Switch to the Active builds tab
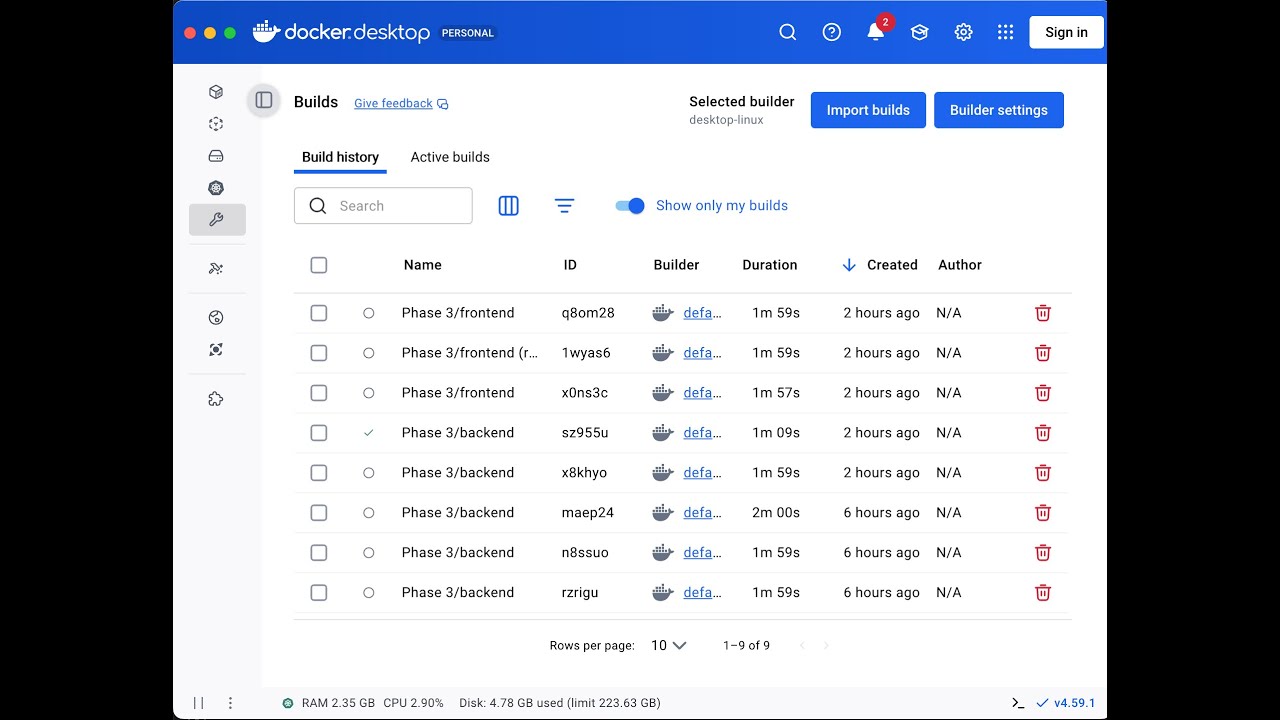Viewport: 1280px width, 720px height. point(450,157)
